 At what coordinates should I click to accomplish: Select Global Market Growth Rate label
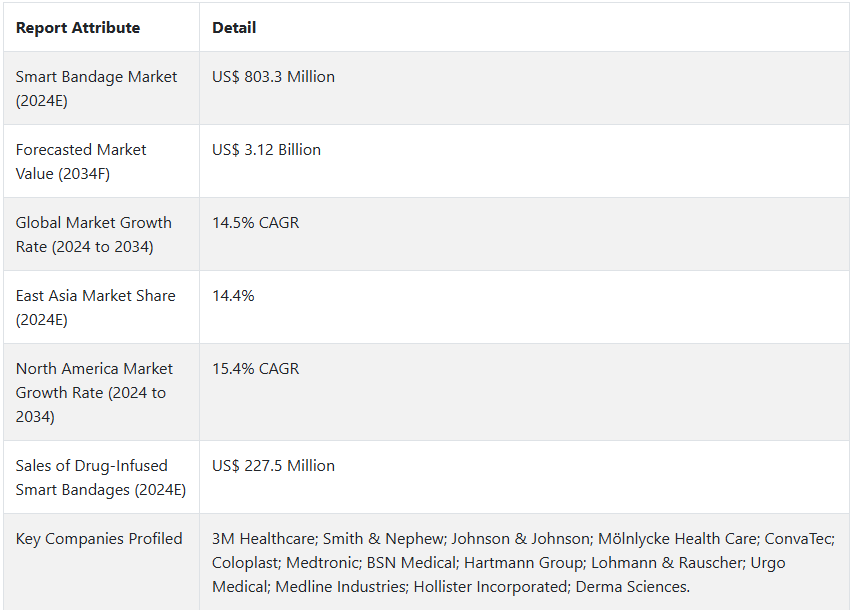(93, 235)
